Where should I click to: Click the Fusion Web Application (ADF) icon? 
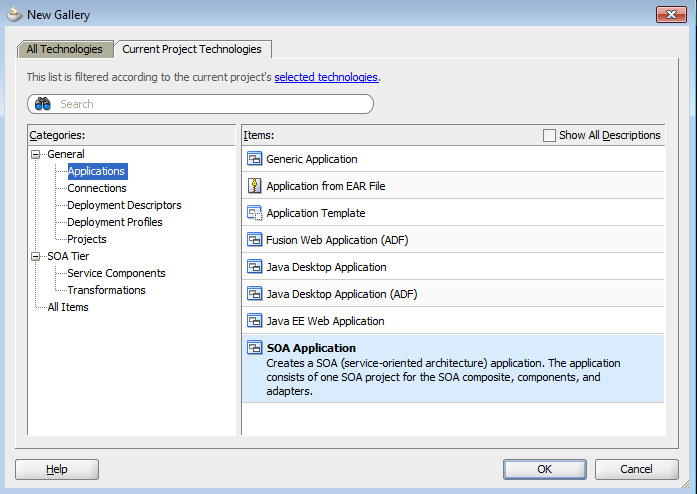pos(254,240)
